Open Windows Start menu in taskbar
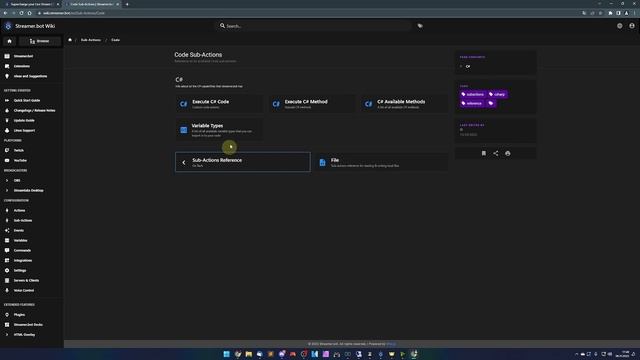The width and height of the screenshot is (640, 360). pyautogui.click(x=227, y=354)
